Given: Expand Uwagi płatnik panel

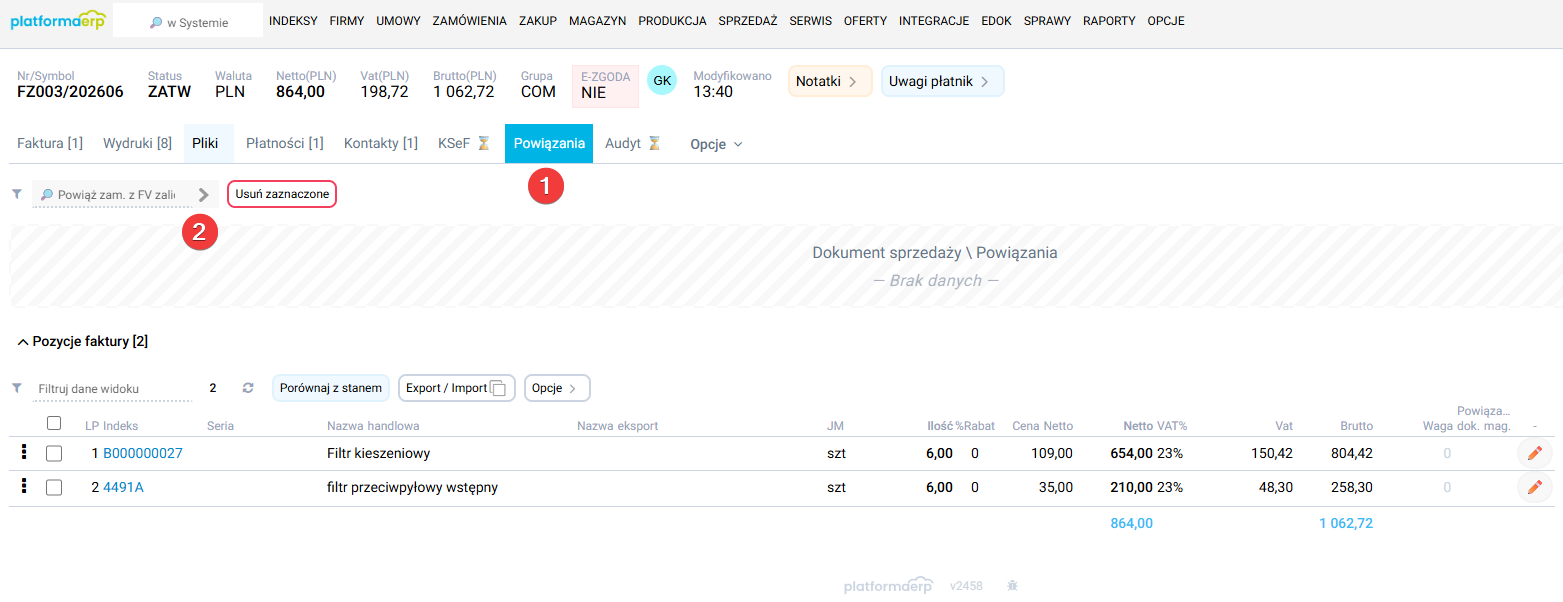Looking at the screenshot, I should point(942,81).
